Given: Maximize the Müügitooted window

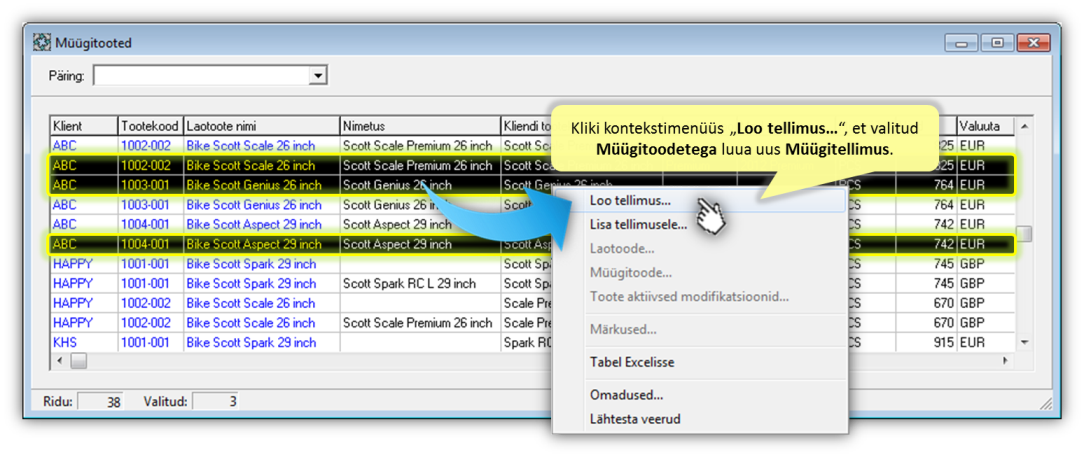Looking at the screenshot, I should point(997,43).
